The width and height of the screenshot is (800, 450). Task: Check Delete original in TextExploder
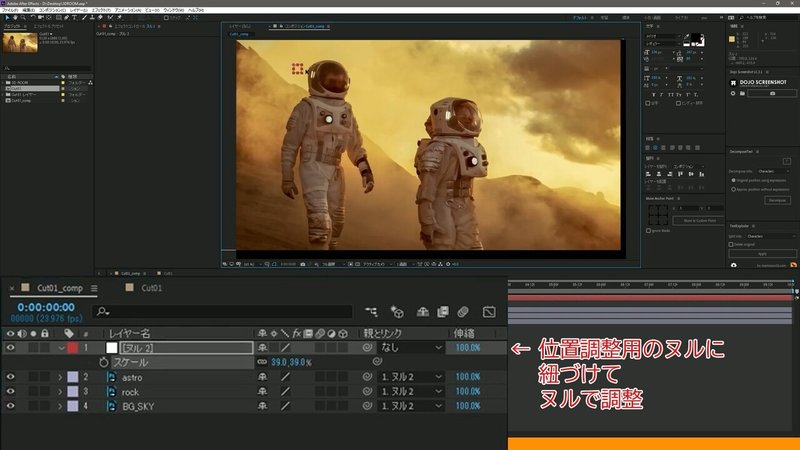point(731,244)
